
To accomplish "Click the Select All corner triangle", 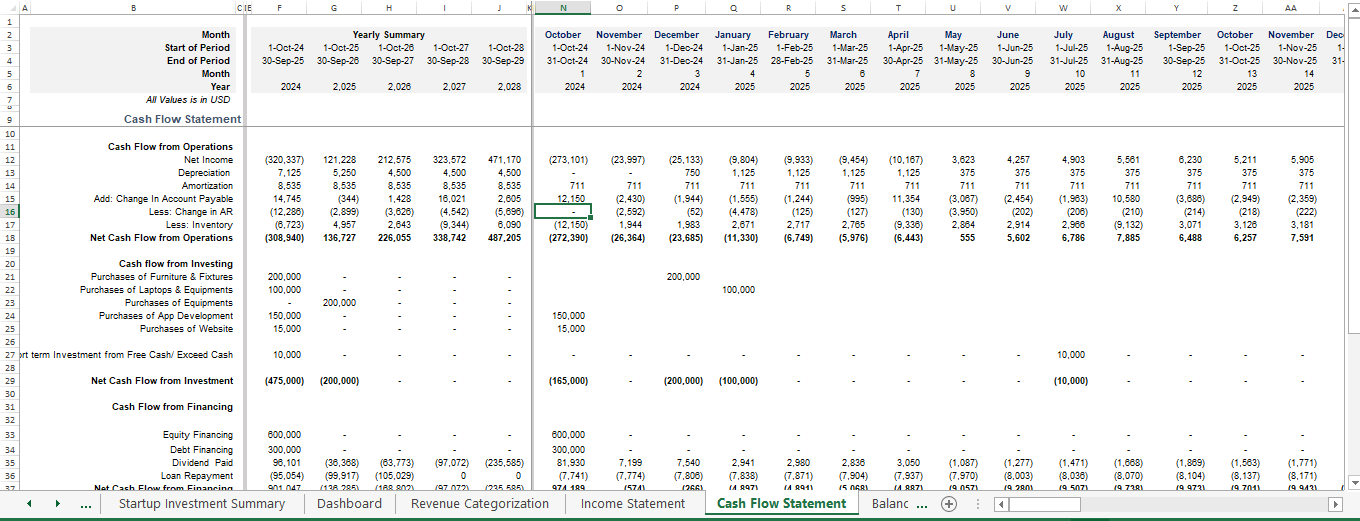I will (10, 8).
